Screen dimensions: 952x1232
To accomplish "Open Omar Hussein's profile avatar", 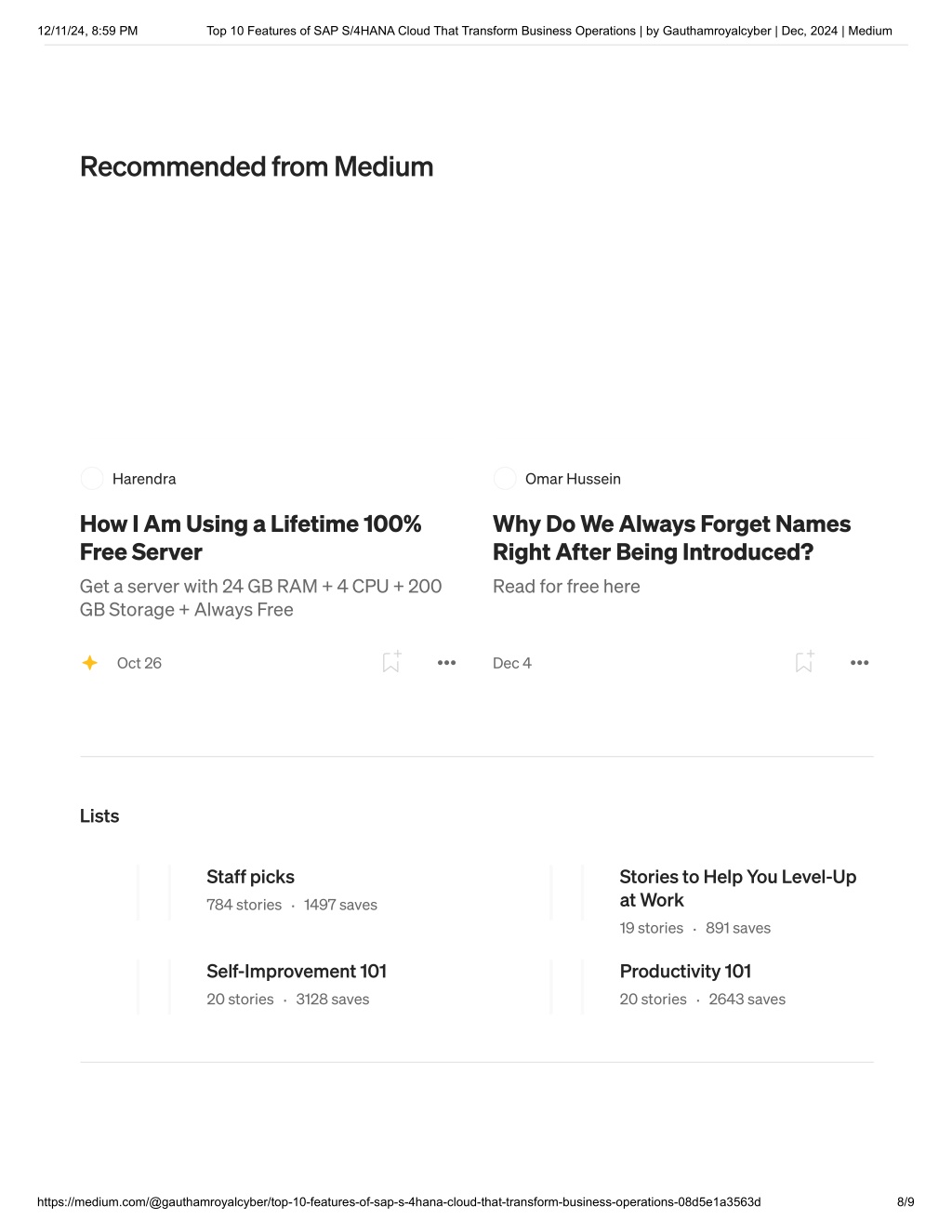I will click(505, 479).
